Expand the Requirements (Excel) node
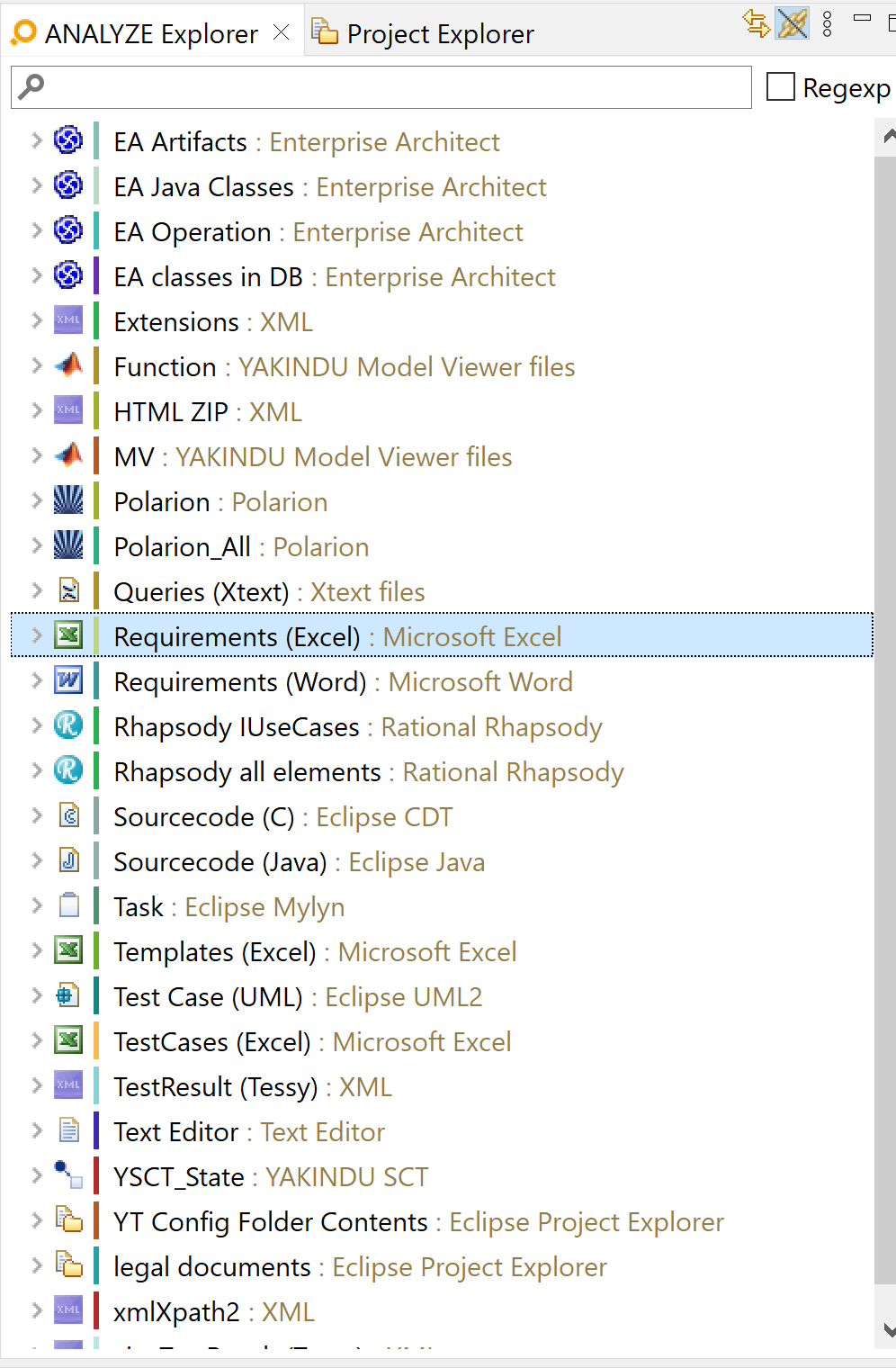 36,635
